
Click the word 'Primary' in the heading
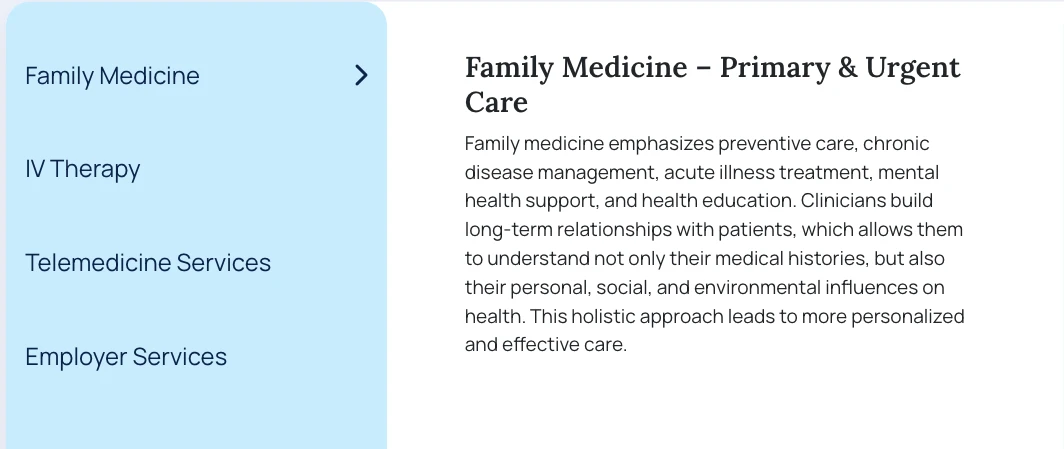pyautogui.click(x=770, y=68)
